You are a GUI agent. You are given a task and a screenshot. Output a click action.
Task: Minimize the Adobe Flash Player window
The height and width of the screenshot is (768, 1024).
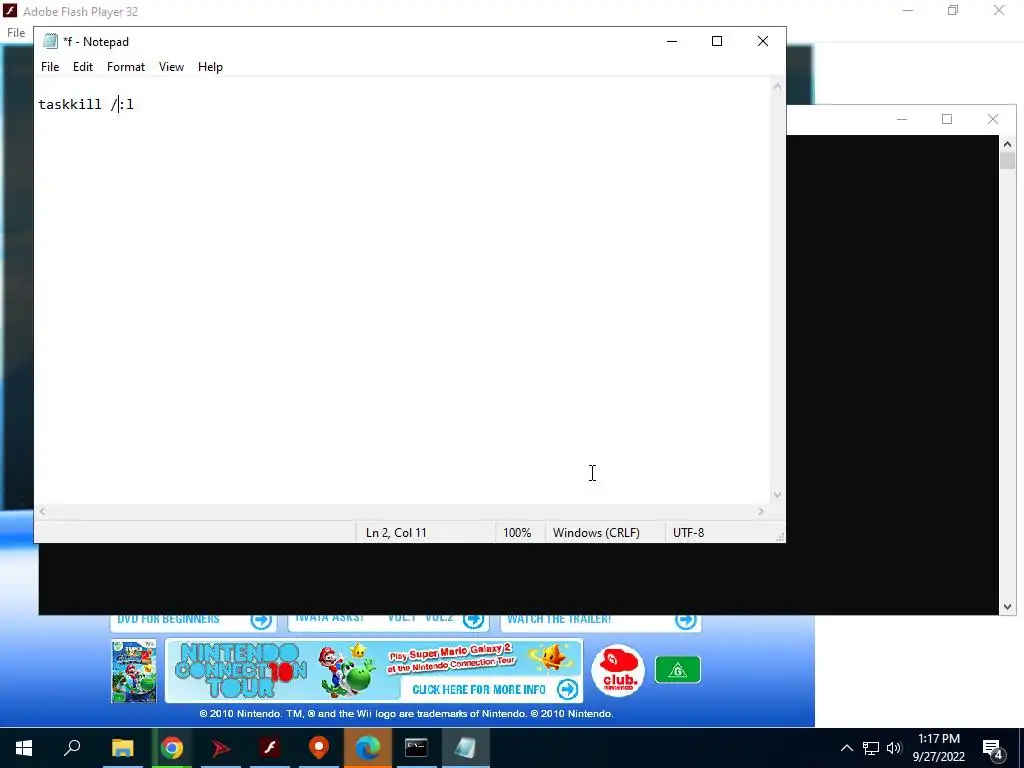click(x=908, y=10)
